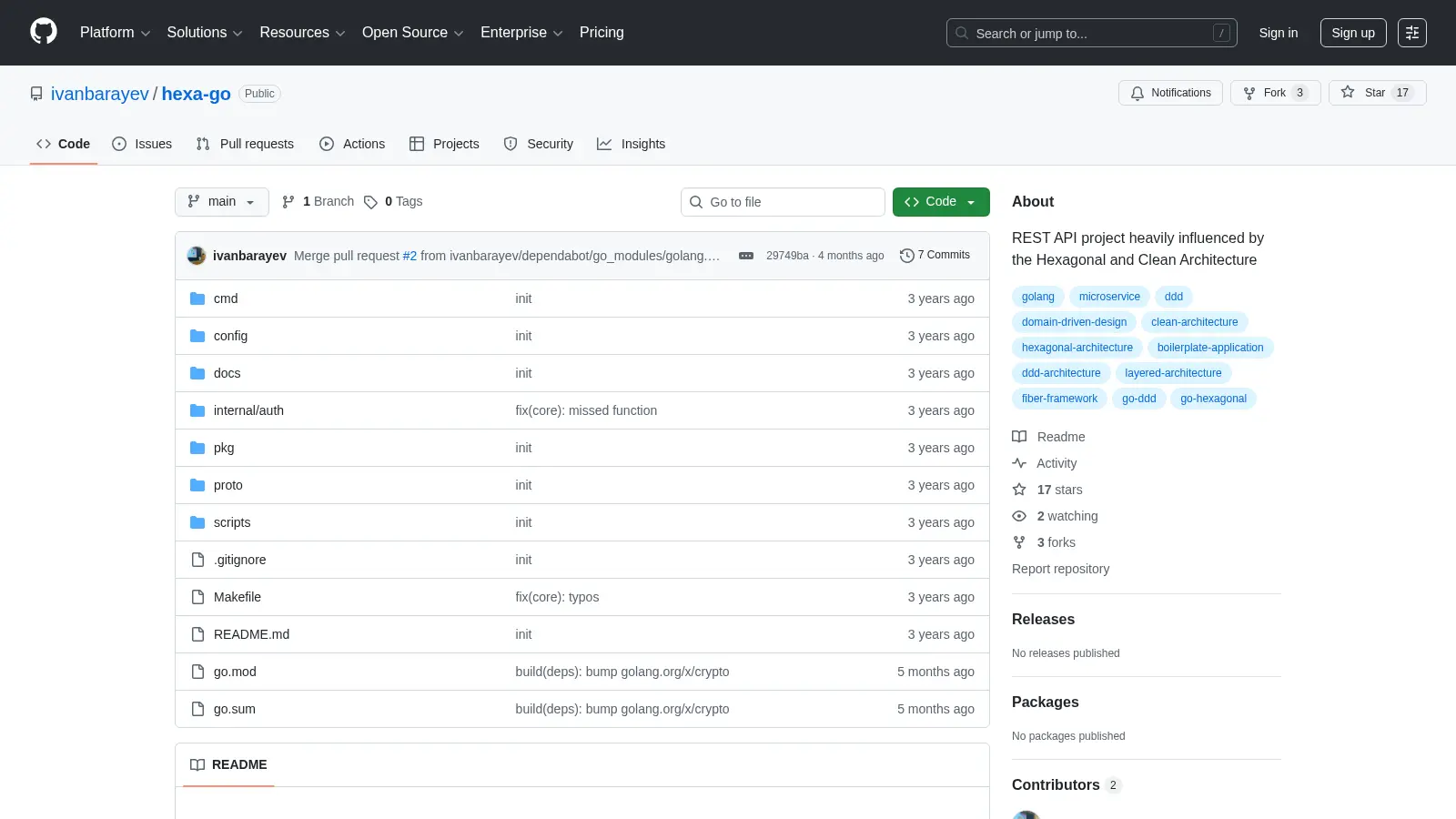The height and width of the screenshot is (819, 1456).
Task: Click the README.md file icon
Action: pyautogui.click(x=197, y=634)
